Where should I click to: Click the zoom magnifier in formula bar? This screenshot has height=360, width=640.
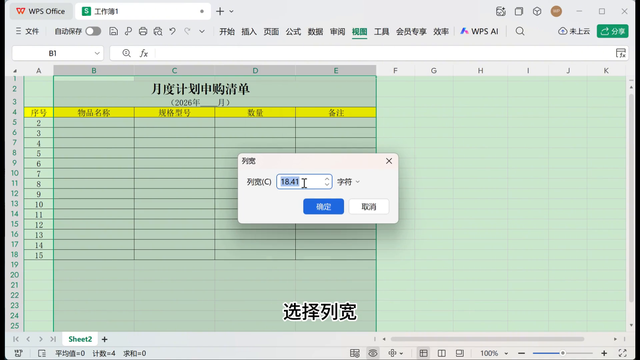pyautogui.click(x=127, y=53)
